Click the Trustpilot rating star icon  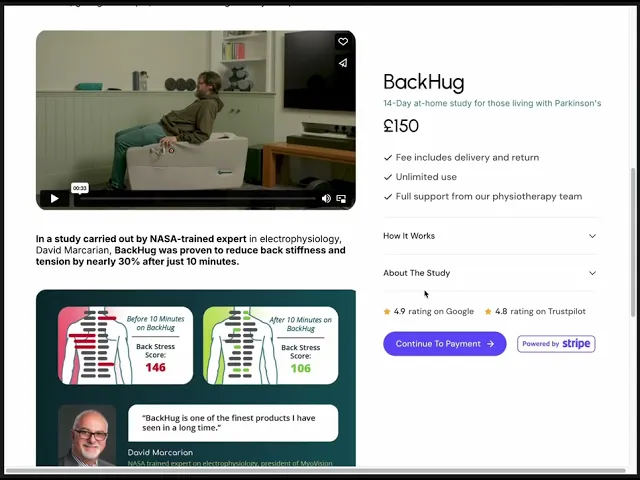point(488,311)
